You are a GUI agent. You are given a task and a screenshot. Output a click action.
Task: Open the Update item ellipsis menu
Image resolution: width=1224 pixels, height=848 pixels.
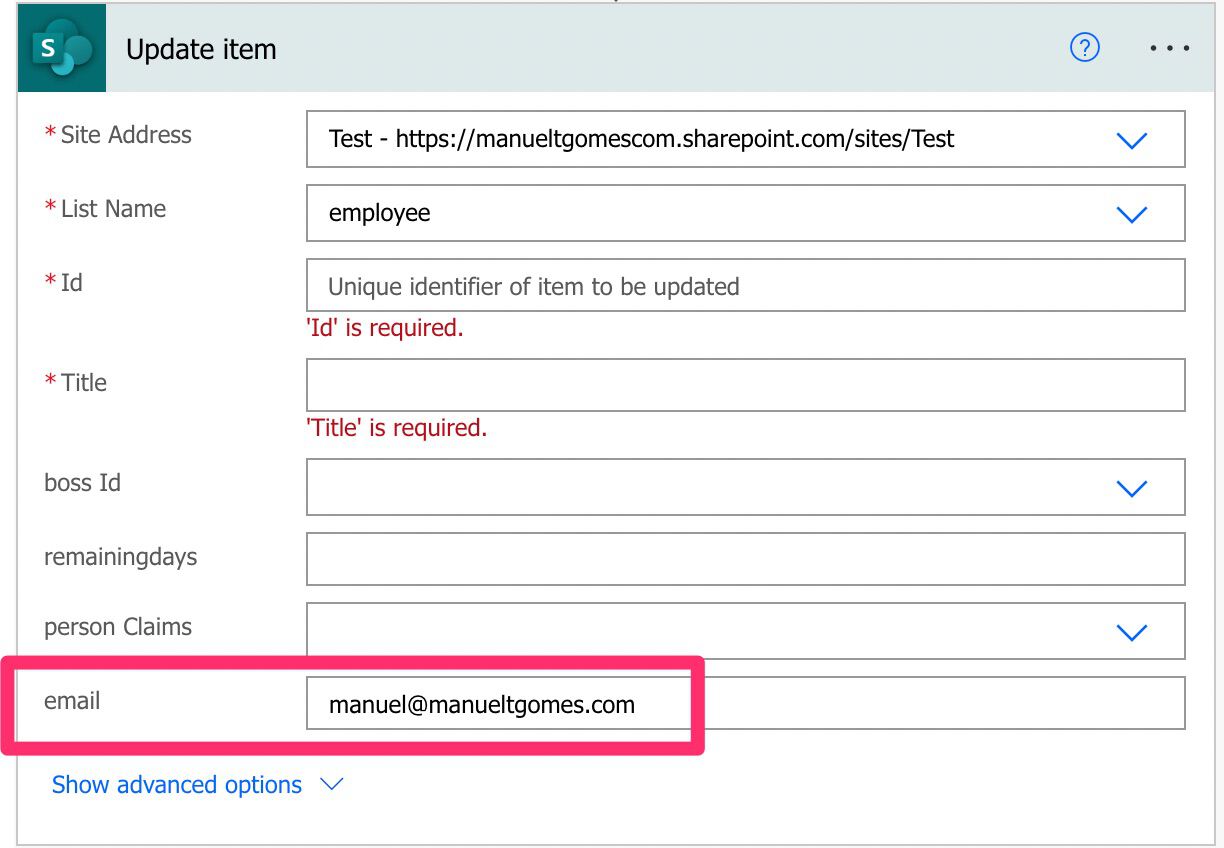point(1169,48)
